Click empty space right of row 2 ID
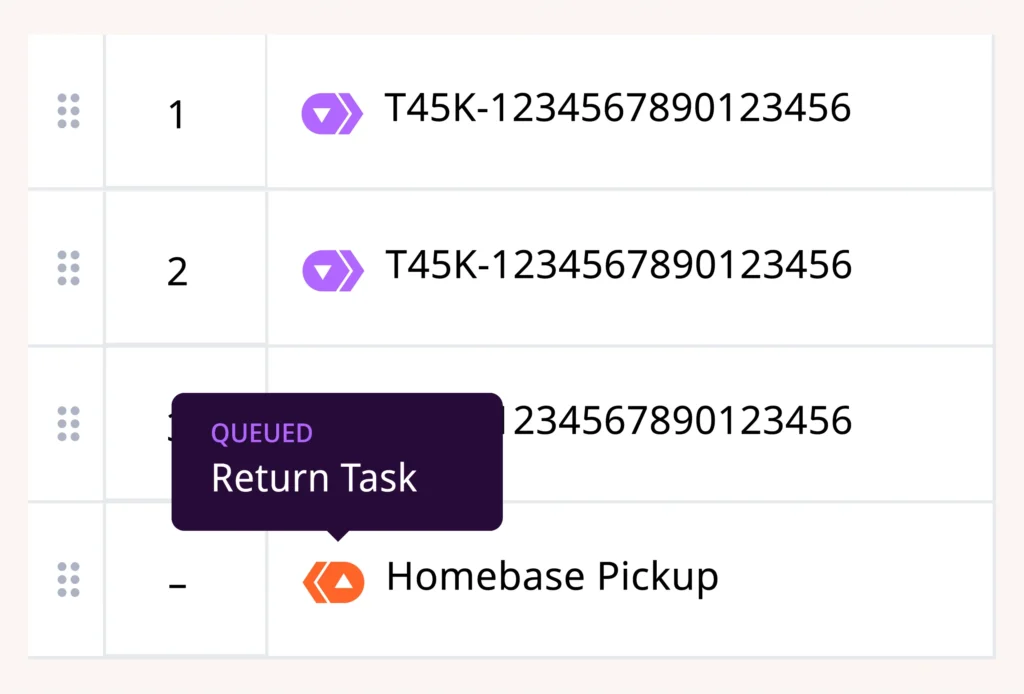The image size is (1024, 694). coord(925,268)
